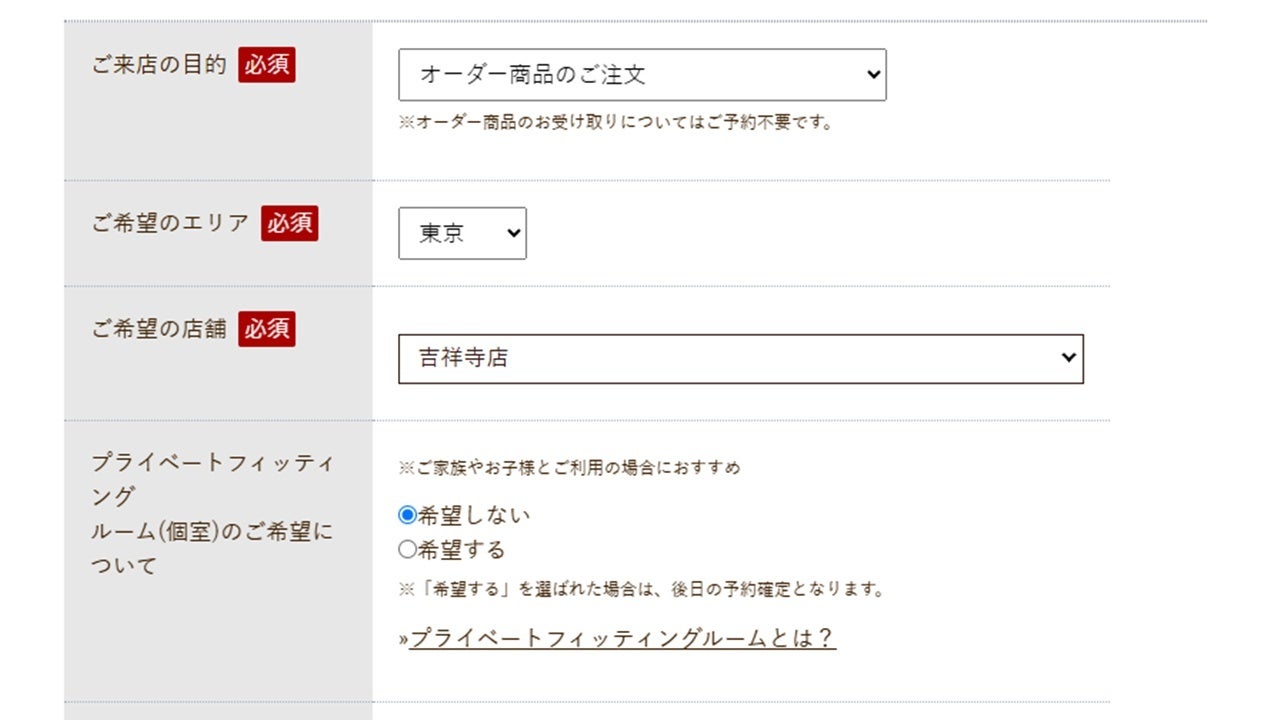Click the ご希望の店舗 field label
The image size is (1280, 720).
pyautogui.click(x=160, y=328)
